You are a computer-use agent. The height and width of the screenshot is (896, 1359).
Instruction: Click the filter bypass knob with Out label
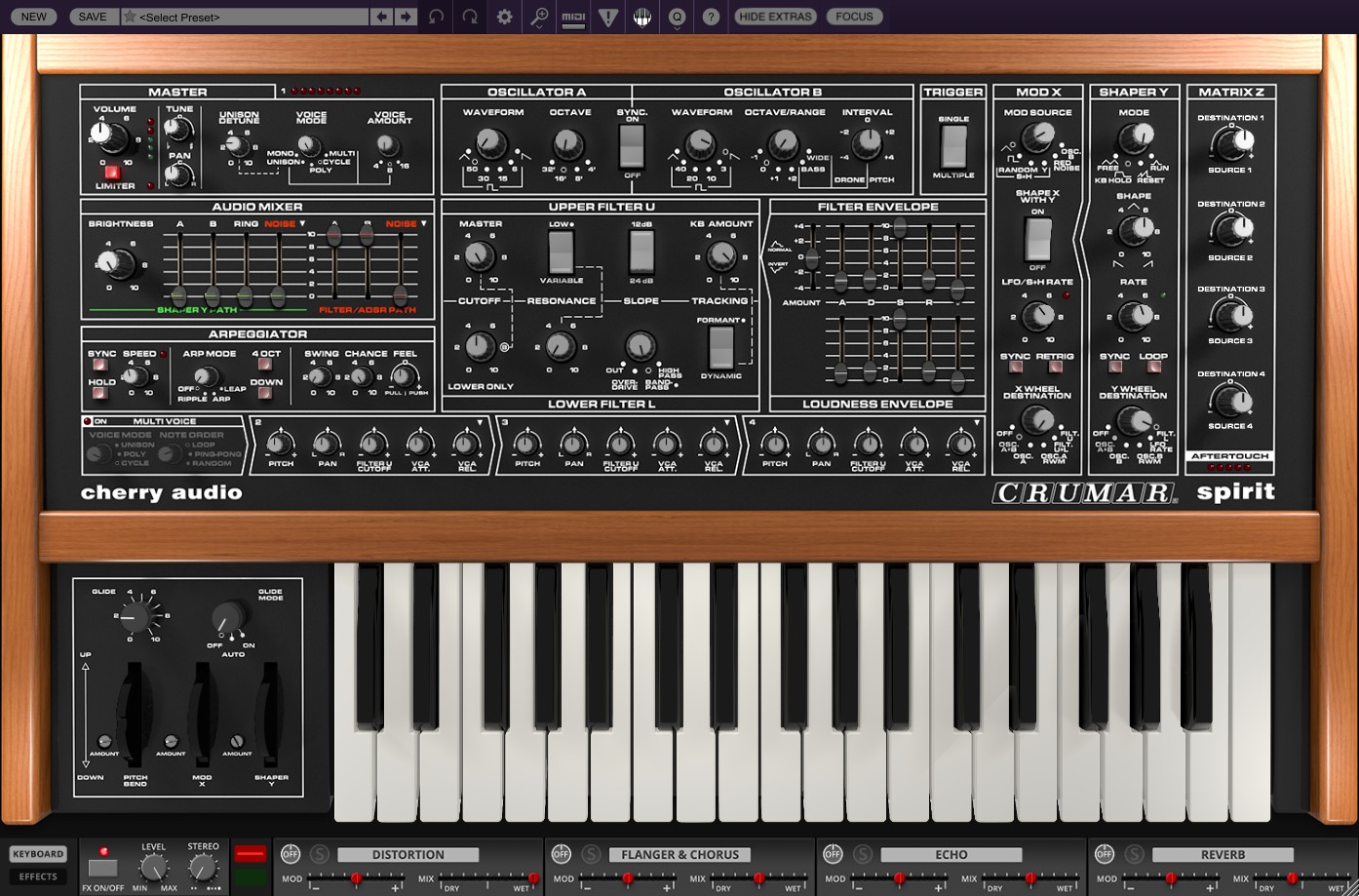640,345
